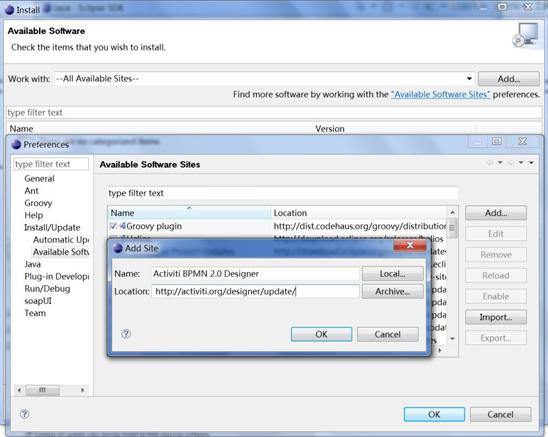Select General in the Preferences tree
Viewport: 548px width, 437px height.
tap(39, 179)
